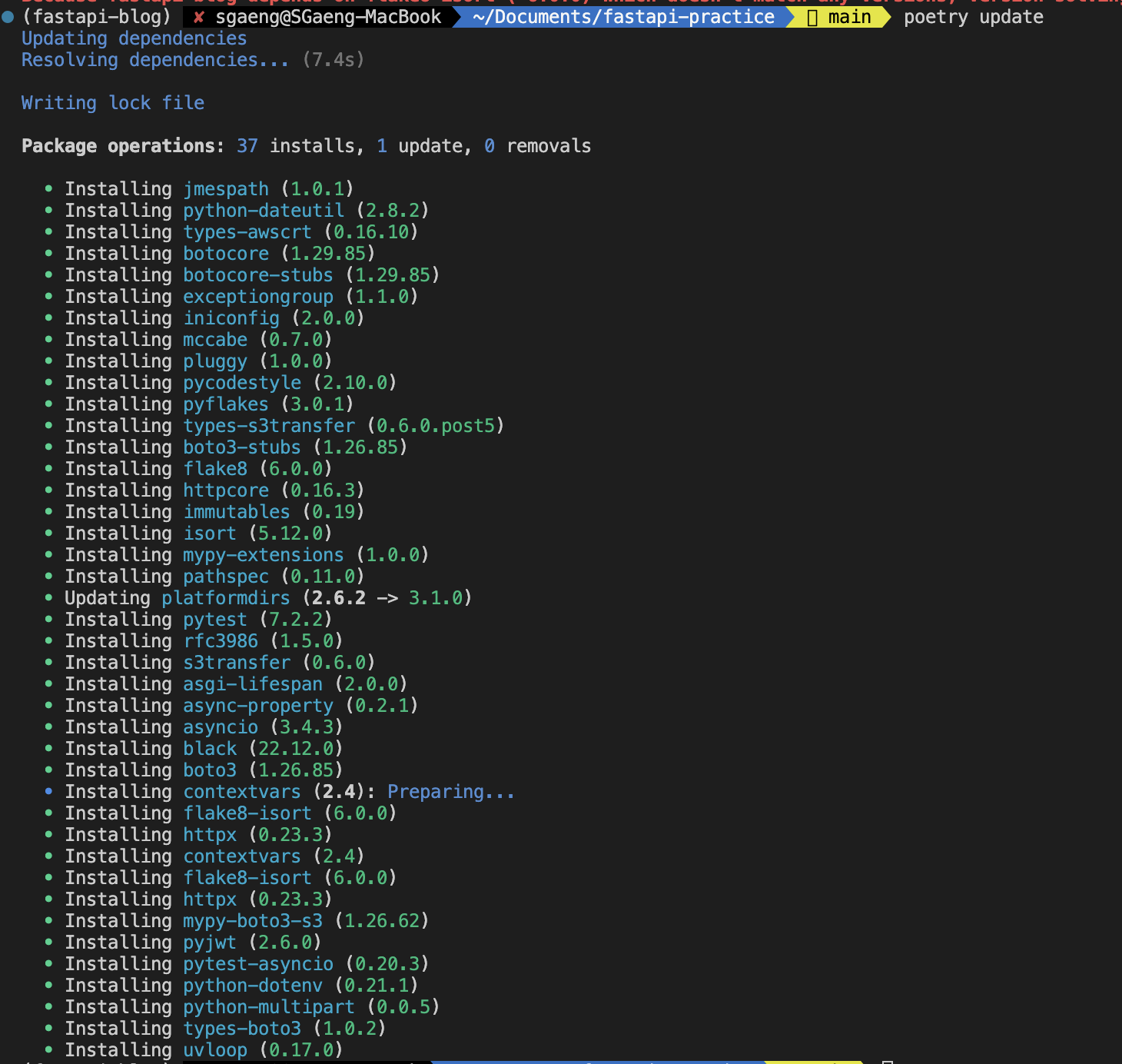
Task: Click the (fastapi-blog) virtualenv label
Action: click(97, 17)
